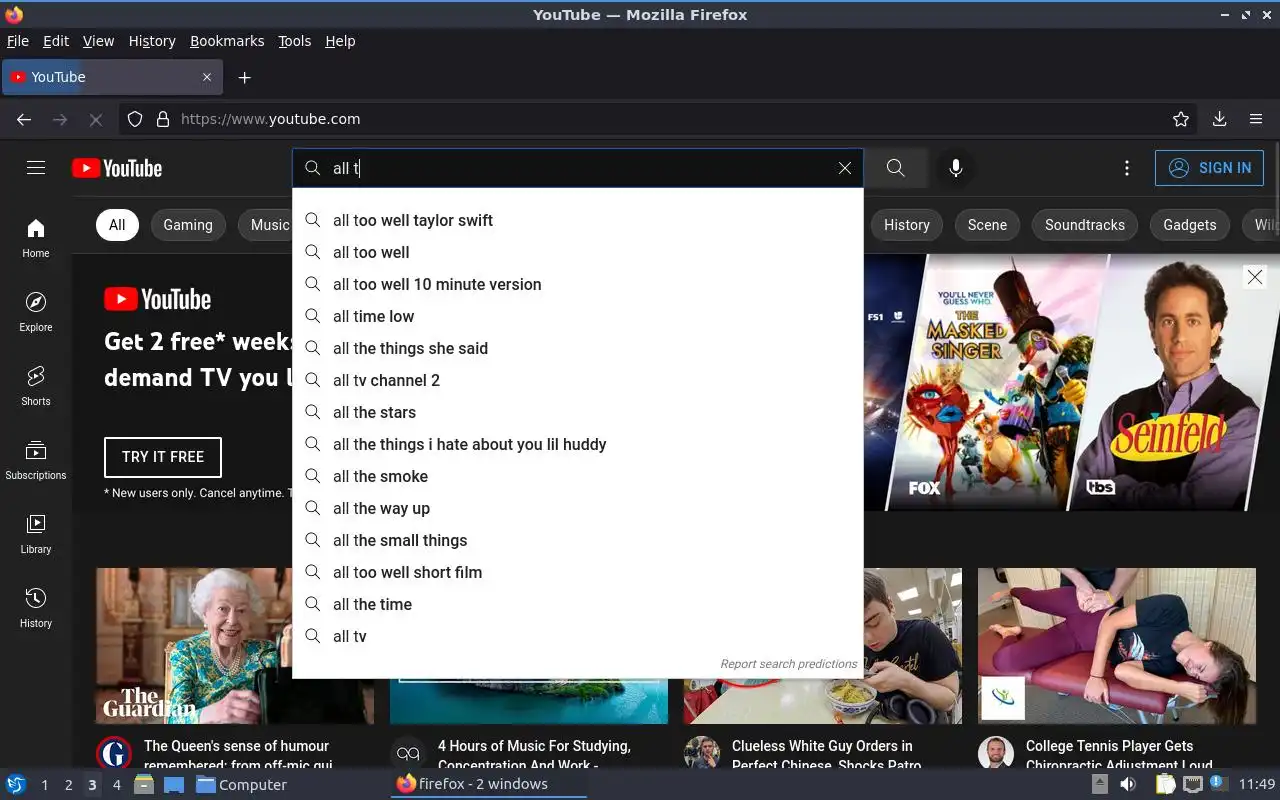Viewport: 1280px width, 800px height.
Task: Choose suggestion 'all too well 10 minute version'
Action: (578, 284)
